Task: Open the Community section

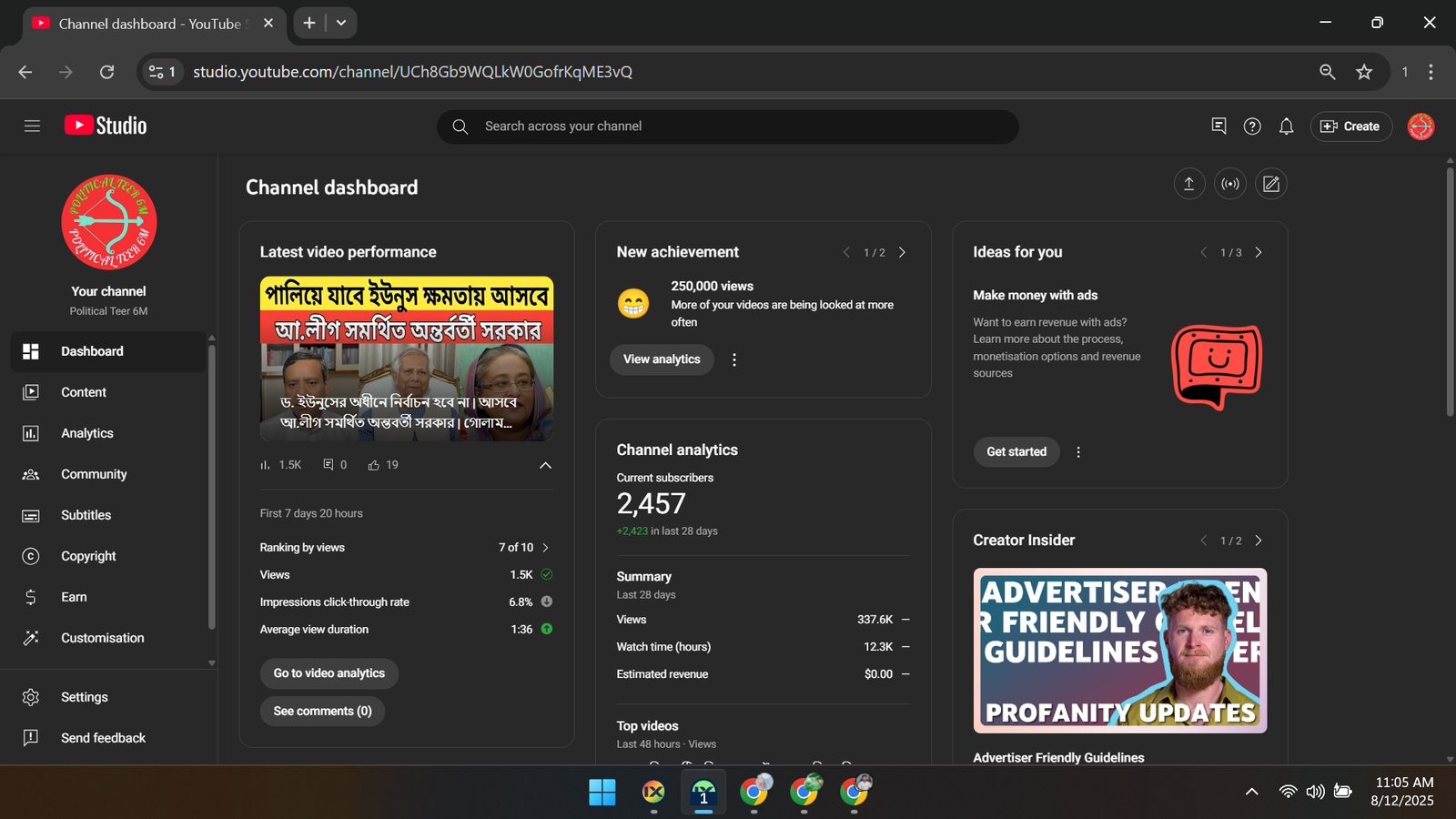Action: 108,474
